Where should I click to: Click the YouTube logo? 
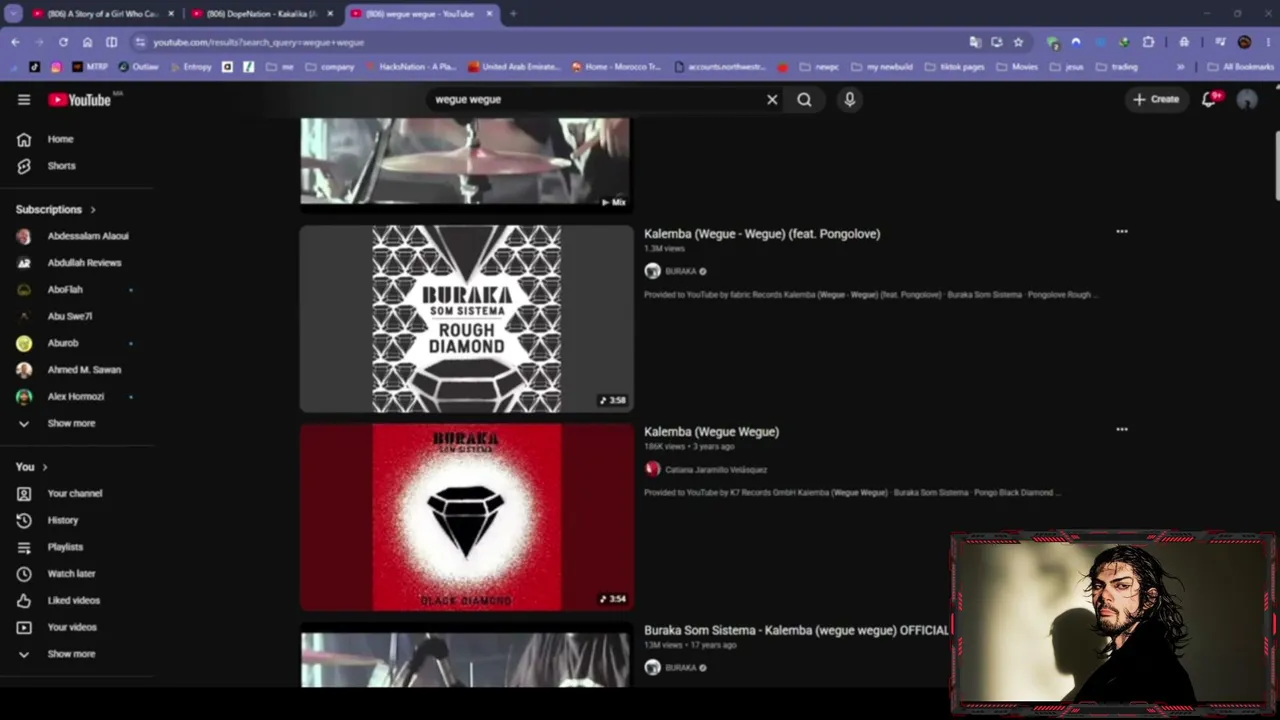coord(79,100)
